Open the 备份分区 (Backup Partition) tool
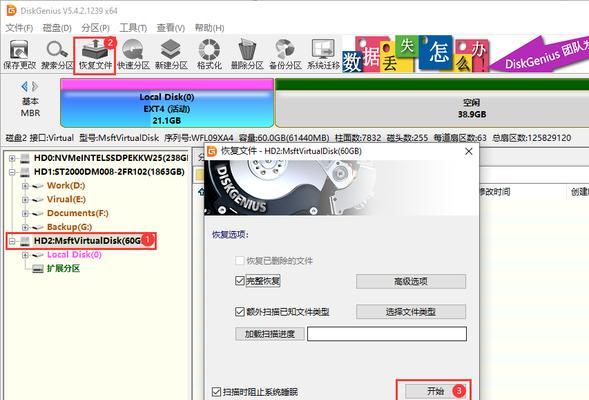Screen dimensions: 589x400 (285, 54)
